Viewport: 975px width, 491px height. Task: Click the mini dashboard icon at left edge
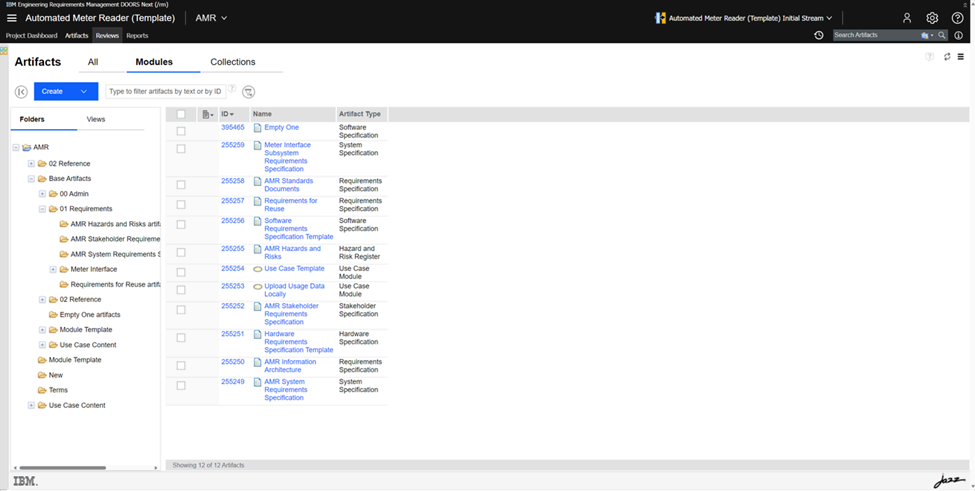coord(4,50)
